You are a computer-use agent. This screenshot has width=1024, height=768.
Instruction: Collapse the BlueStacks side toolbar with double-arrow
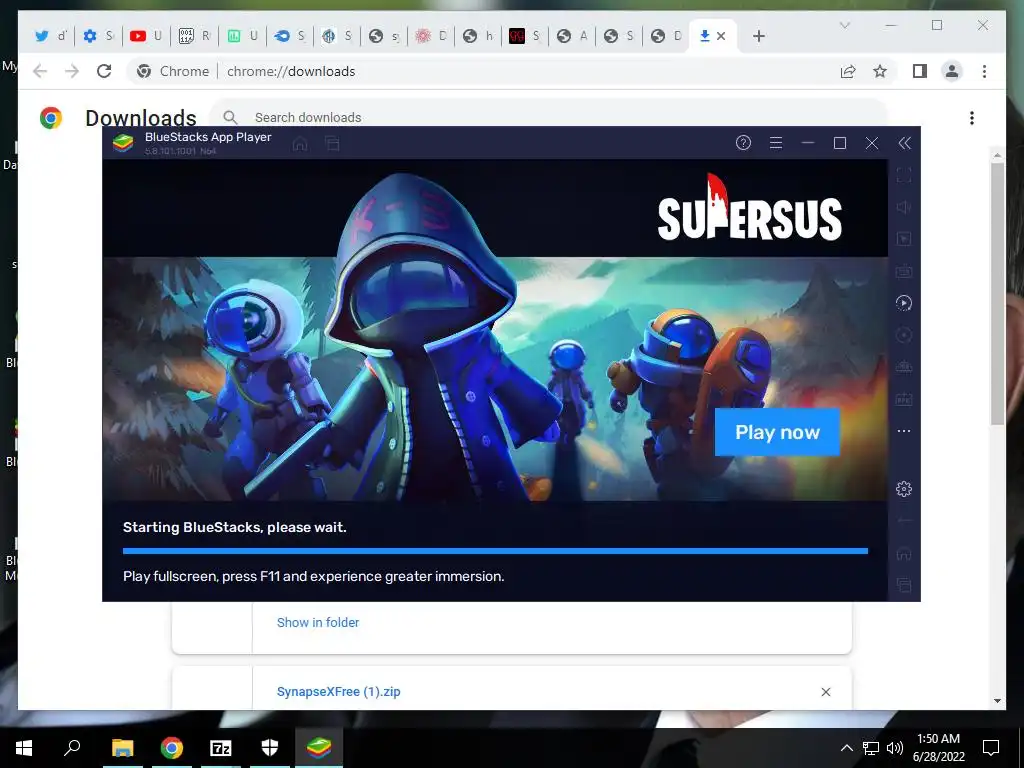(x=904, y=143)
